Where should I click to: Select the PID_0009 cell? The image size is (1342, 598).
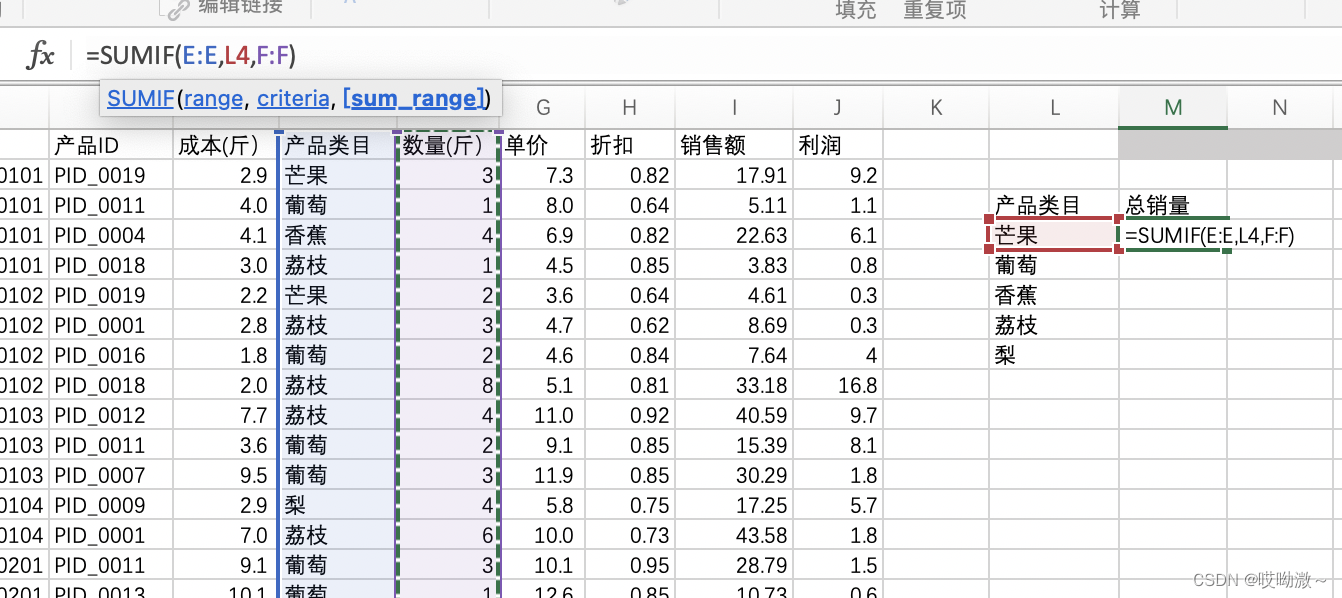111,505
